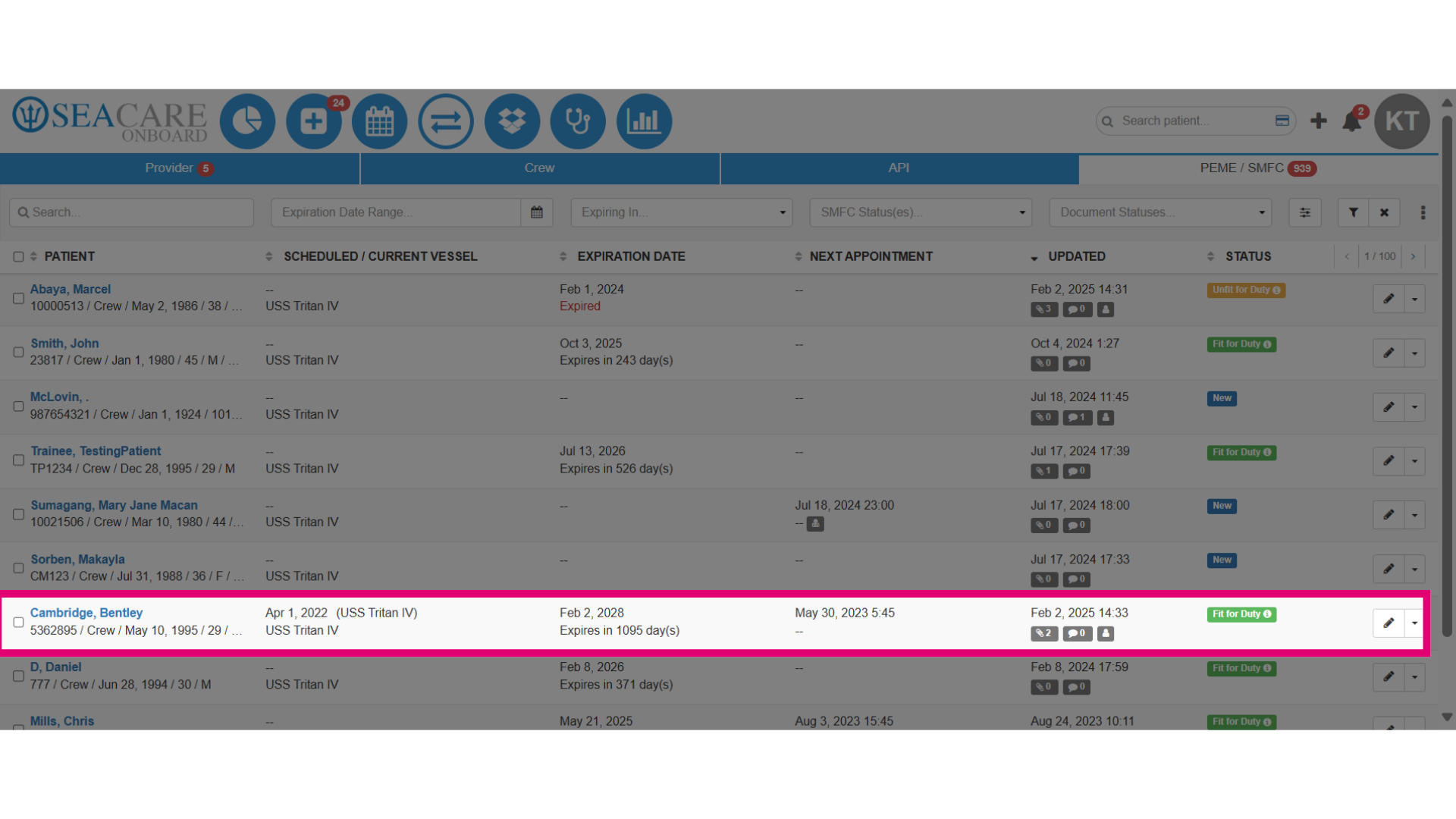Edit Abaya, Marcel with pencil icon

tap(1389, 299)
